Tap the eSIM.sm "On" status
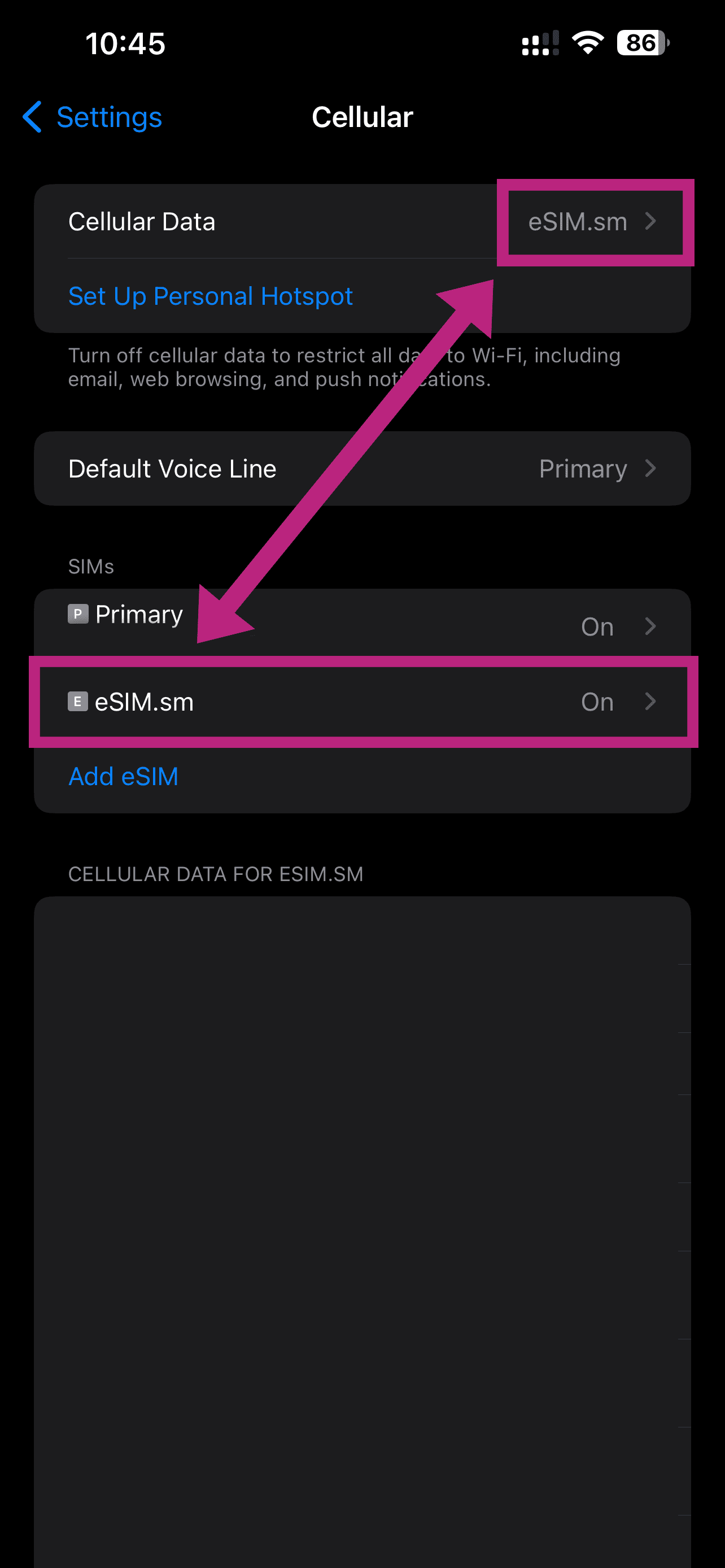The image size is (725, 1568). pyautogui.click(x=597, y=702)
